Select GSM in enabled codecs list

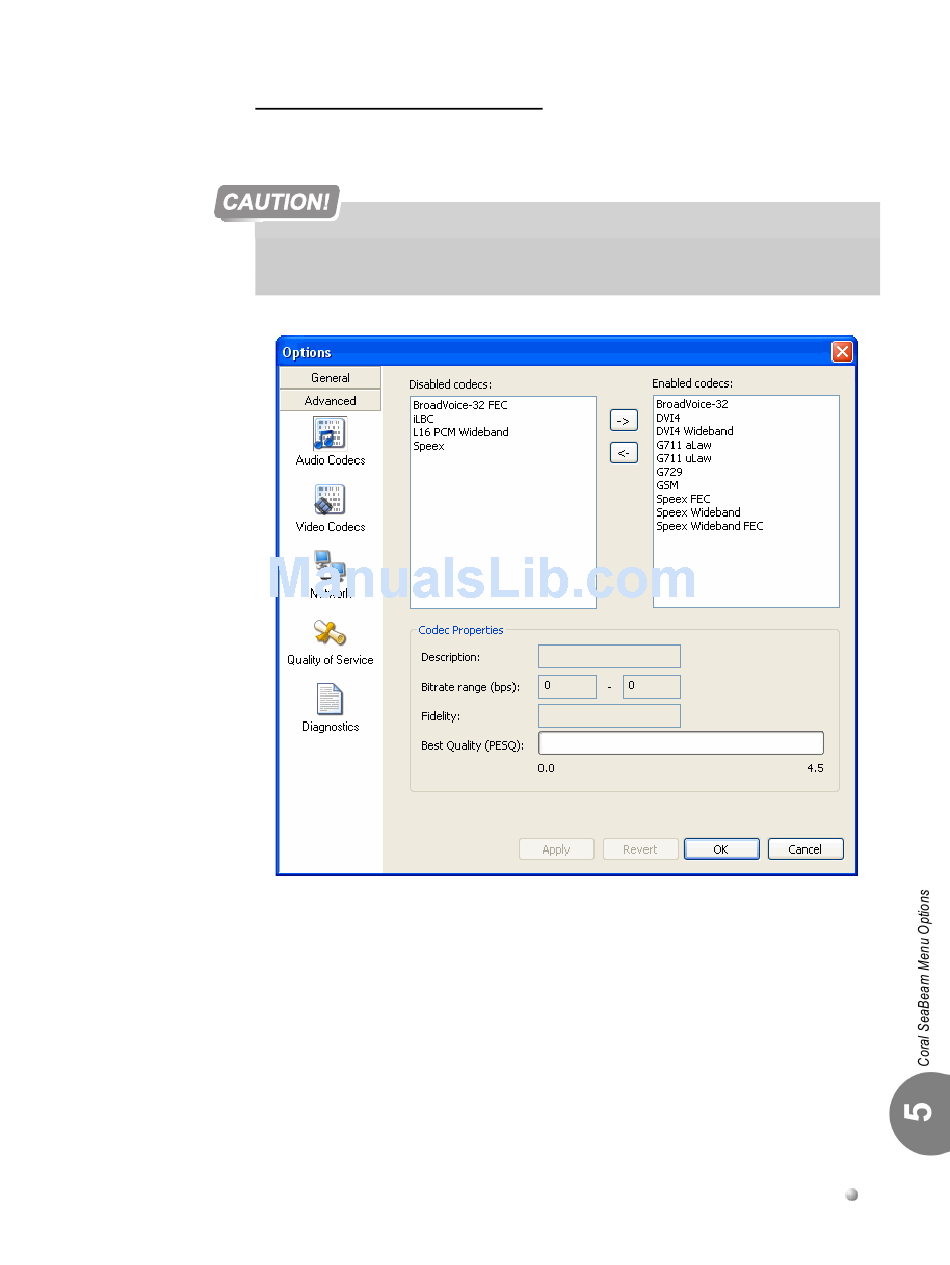[667, 485]
